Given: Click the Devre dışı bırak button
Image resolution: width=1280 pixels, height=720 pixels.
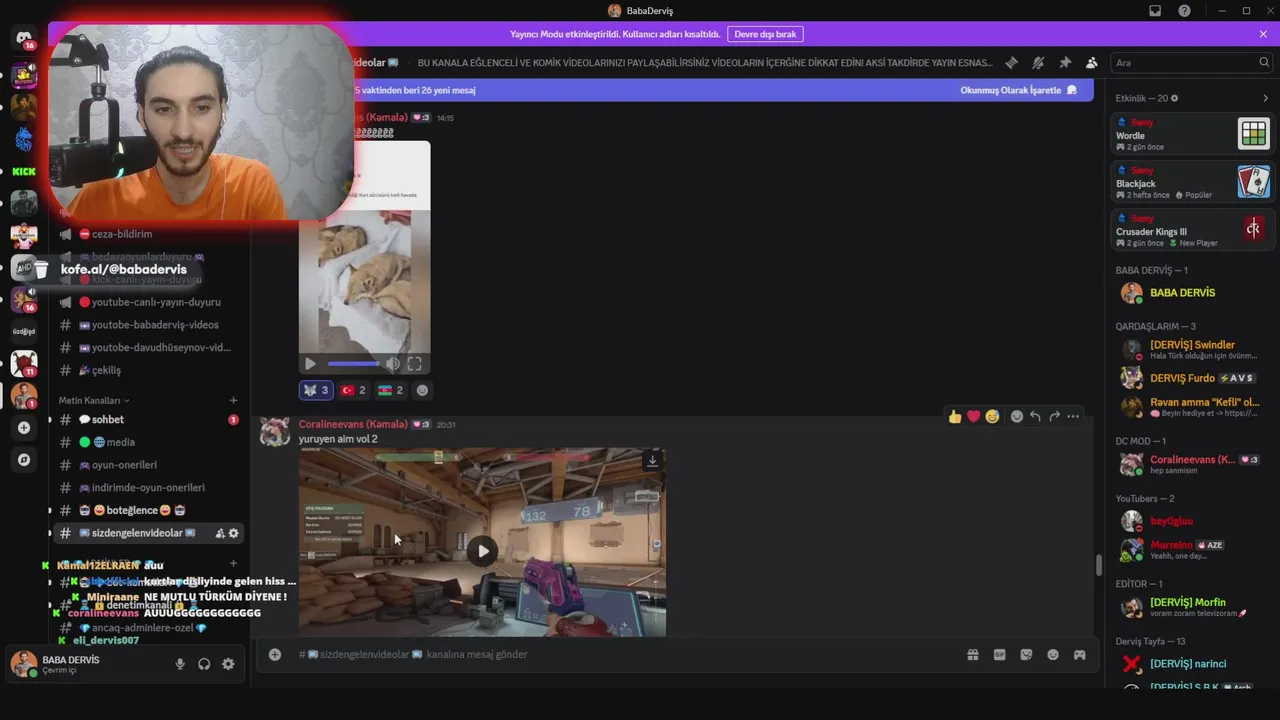Looking at the screenshot, I should coord(765,34).
